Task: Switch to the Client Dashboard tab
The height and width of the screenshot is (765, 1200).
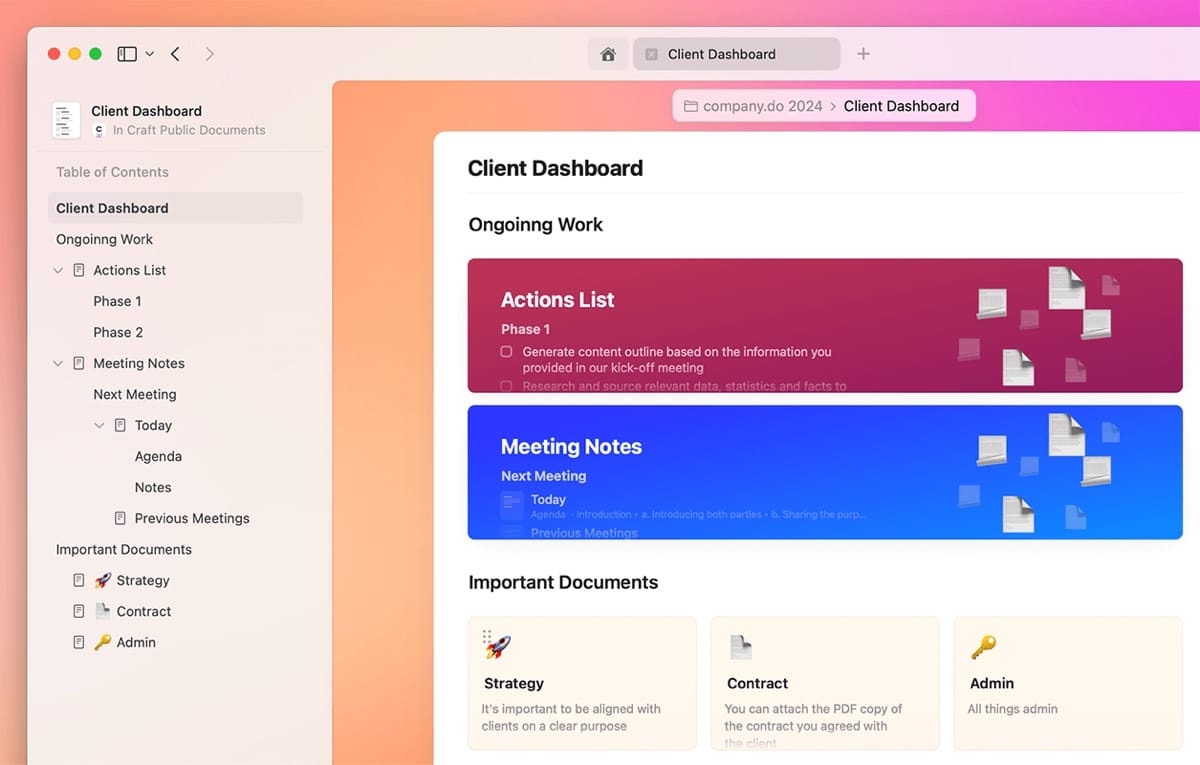Action: (x=735, y=54)
